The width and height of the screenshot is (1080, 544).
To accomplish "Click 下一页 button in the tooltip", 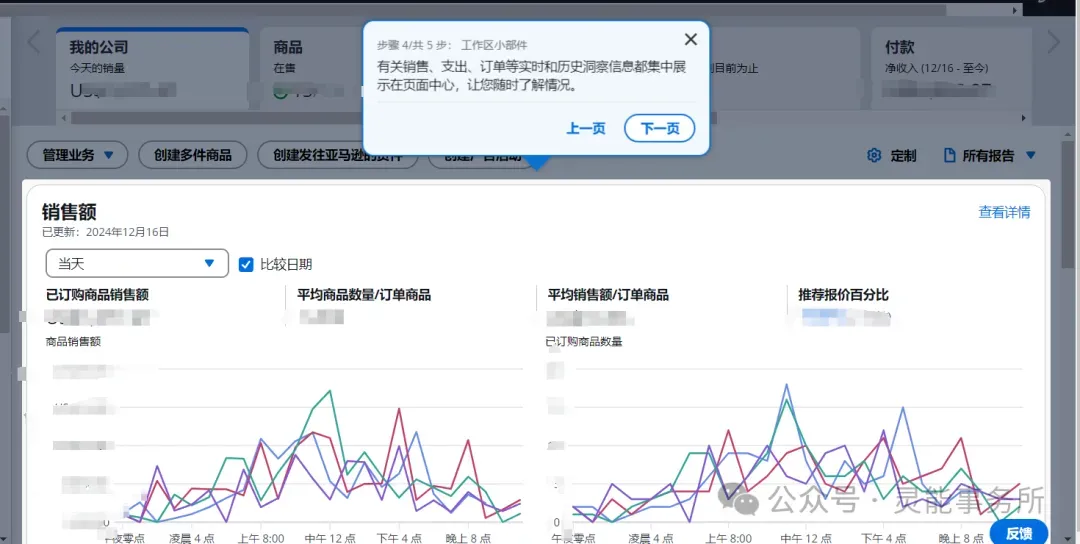I will 659,128.
